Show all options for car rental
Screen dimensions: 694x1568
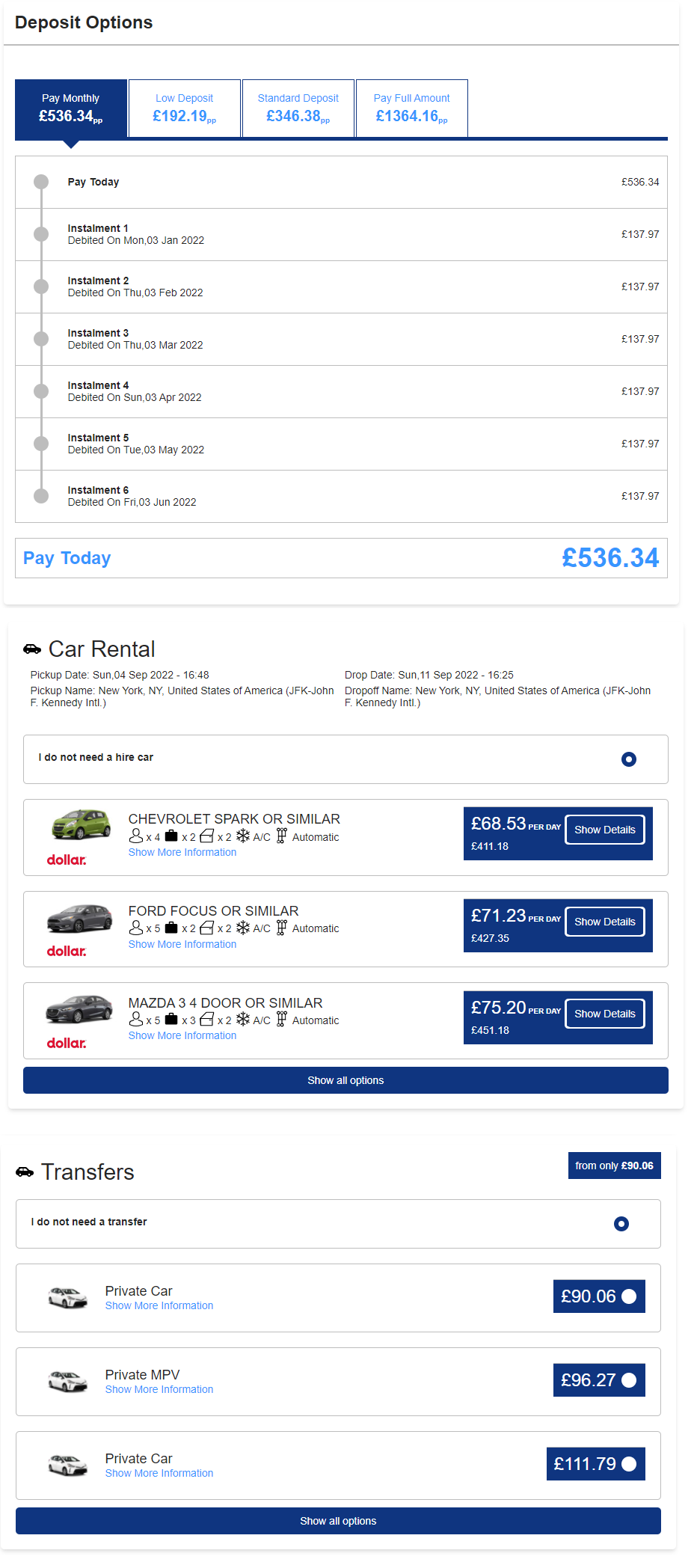click(x=346, y=1080)
